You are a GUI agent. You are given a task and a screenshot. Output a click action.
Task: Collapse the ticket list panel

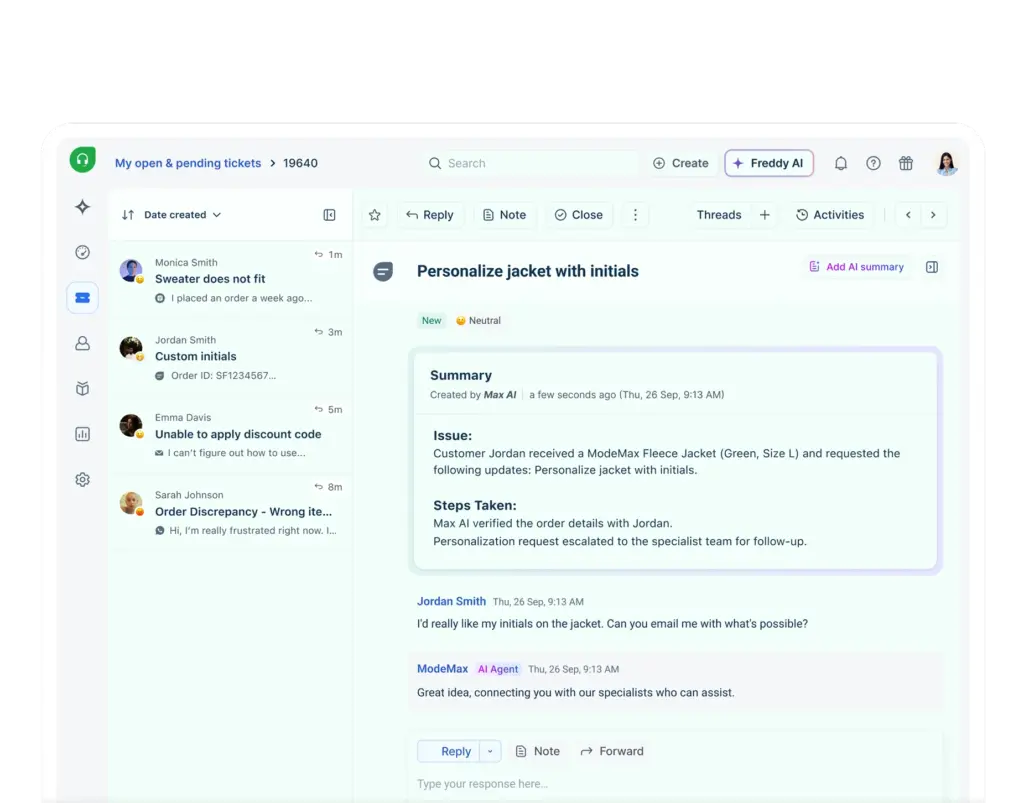click(329, 215)
